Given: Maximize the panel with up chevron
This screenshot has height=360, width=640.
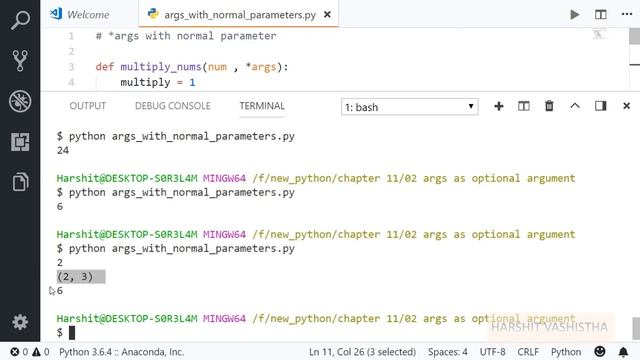Looking at the screenshot, I should click(x=575, y=106).
